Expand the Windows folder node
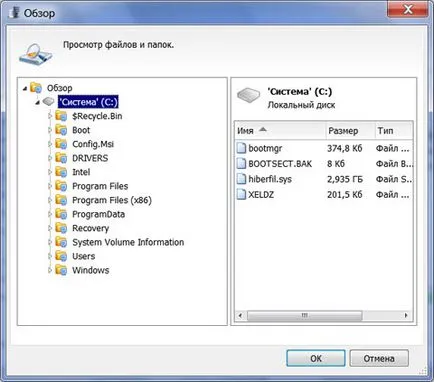434x382 pixels. point(50,270)
